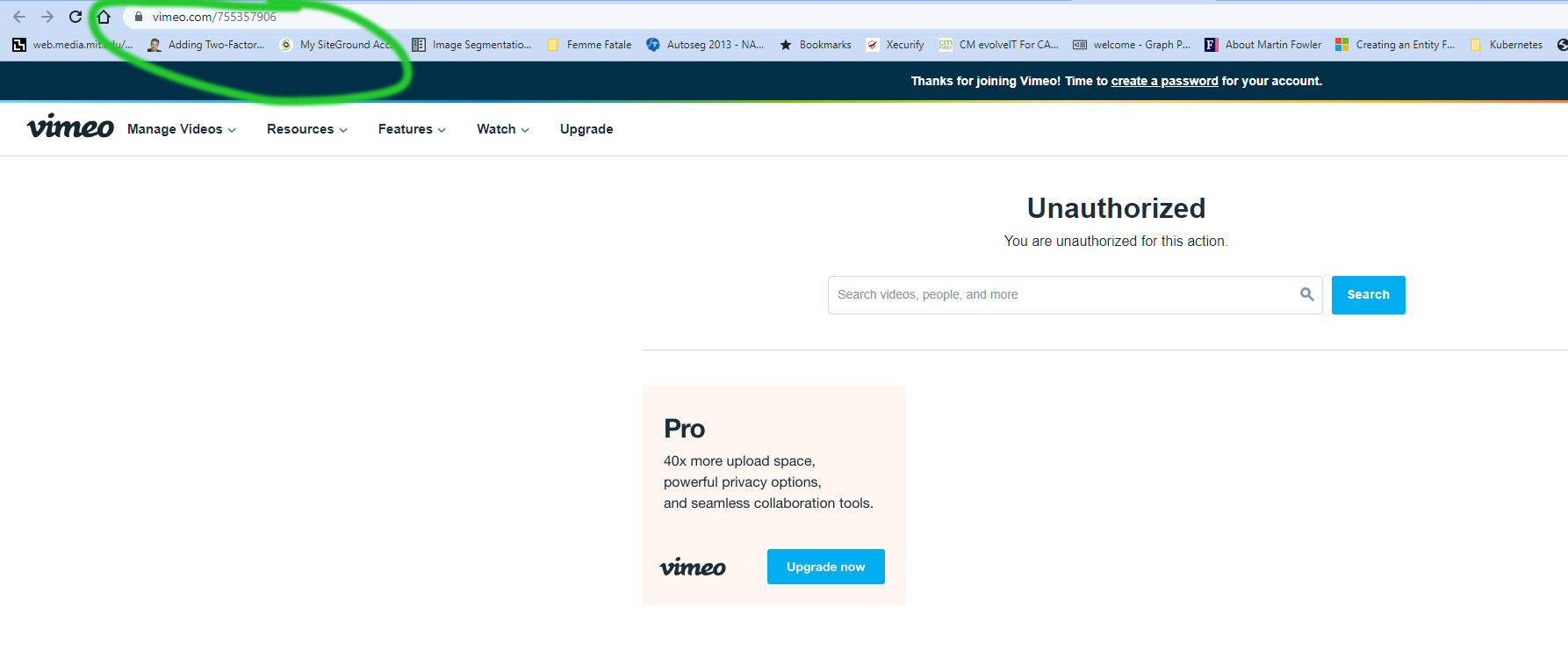Click 'powerful privacy options,' text
This screenshot has width=1568, height=651.
point(743,482)
